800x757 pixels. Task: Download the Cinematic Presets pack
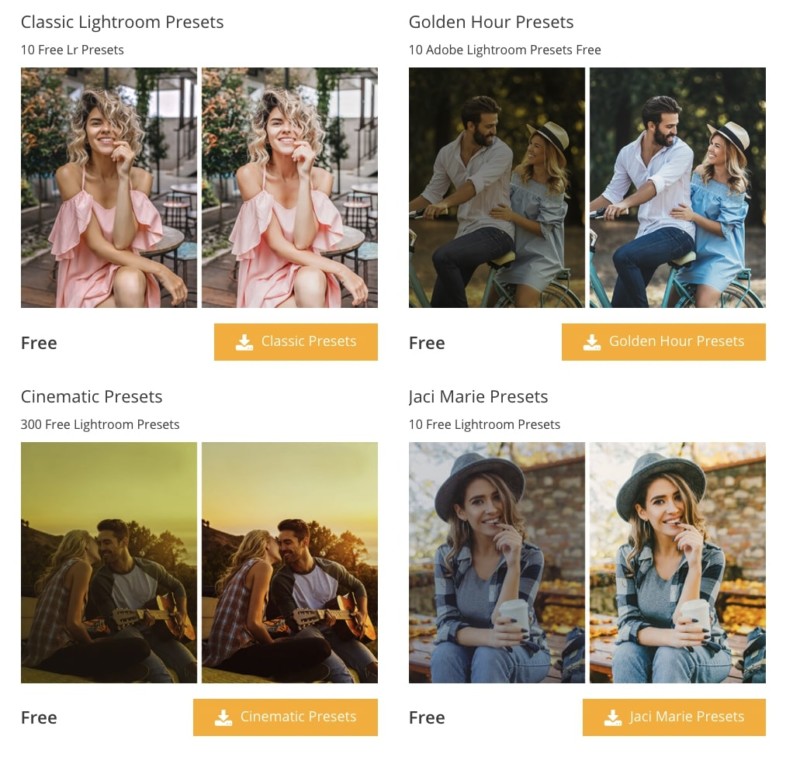click(285, 716)
